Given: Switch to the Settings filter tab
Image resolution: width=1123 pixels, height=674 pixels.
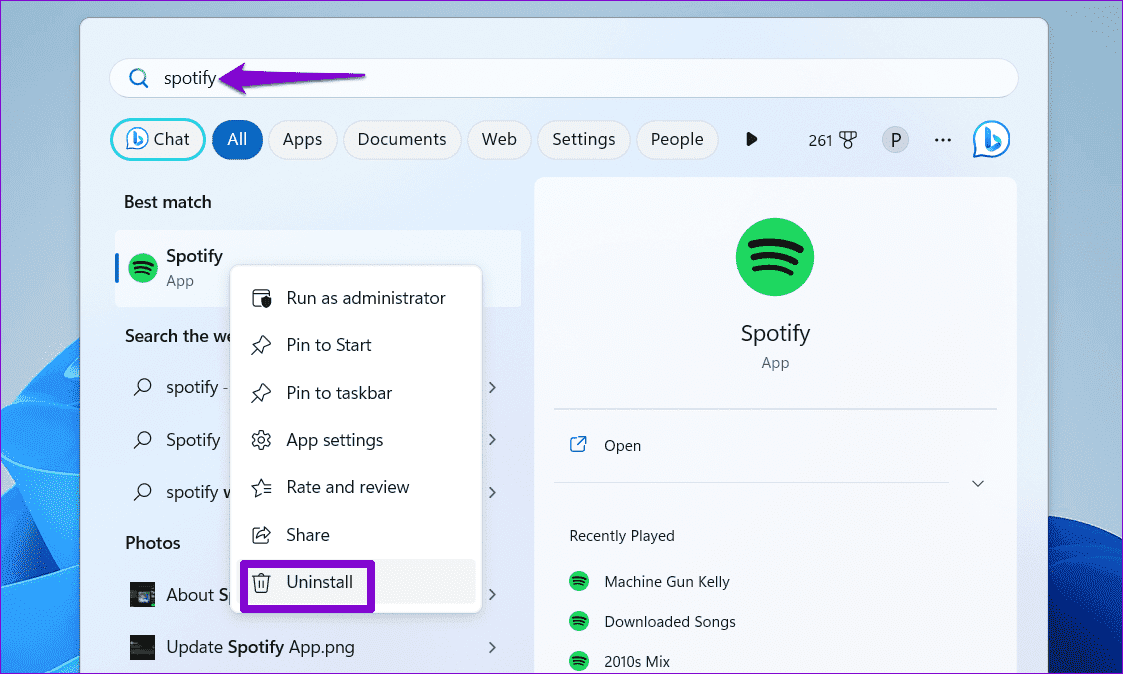Looking at the screenshot, I should [584, 140].
